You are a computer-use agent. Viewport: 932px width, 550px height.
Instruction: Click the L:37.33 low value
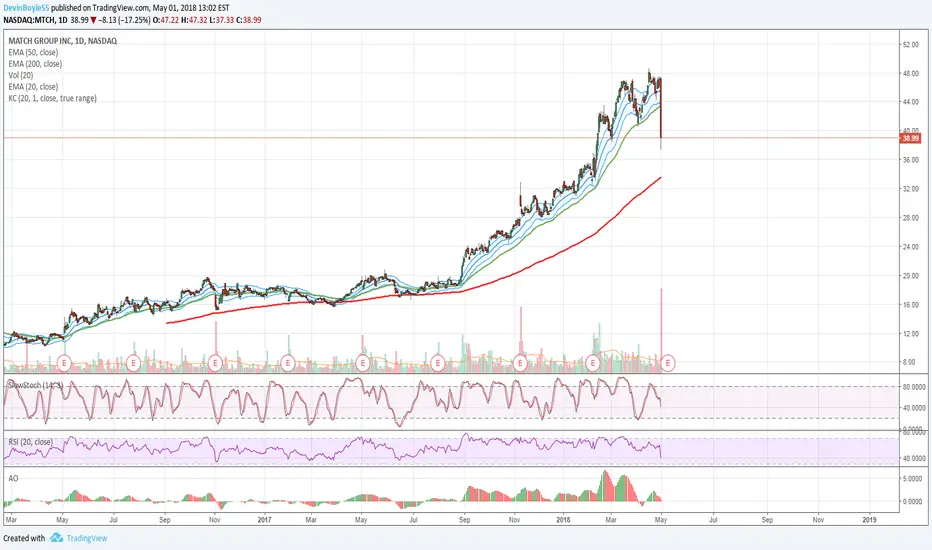tap(222, 20)
